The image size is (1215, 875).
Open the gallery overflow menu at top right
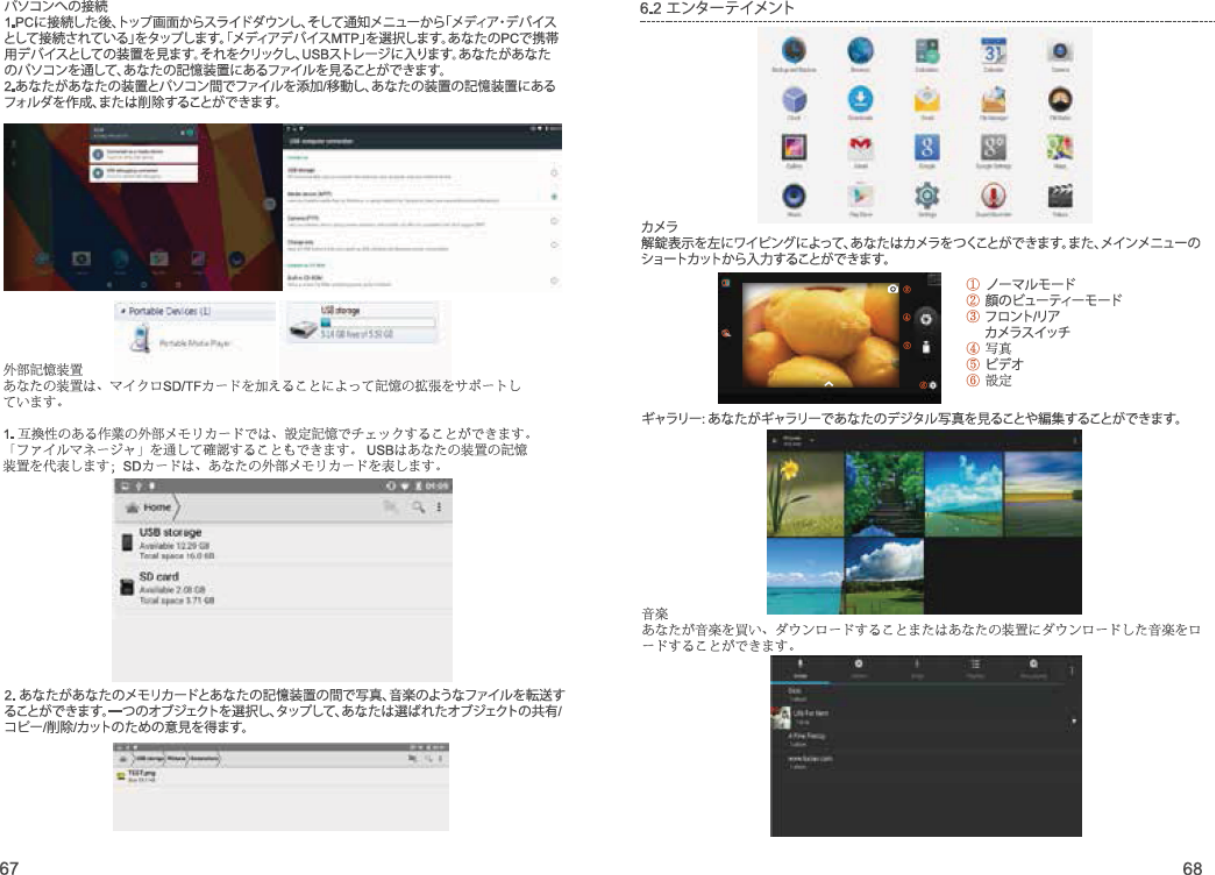[1073, 440]
